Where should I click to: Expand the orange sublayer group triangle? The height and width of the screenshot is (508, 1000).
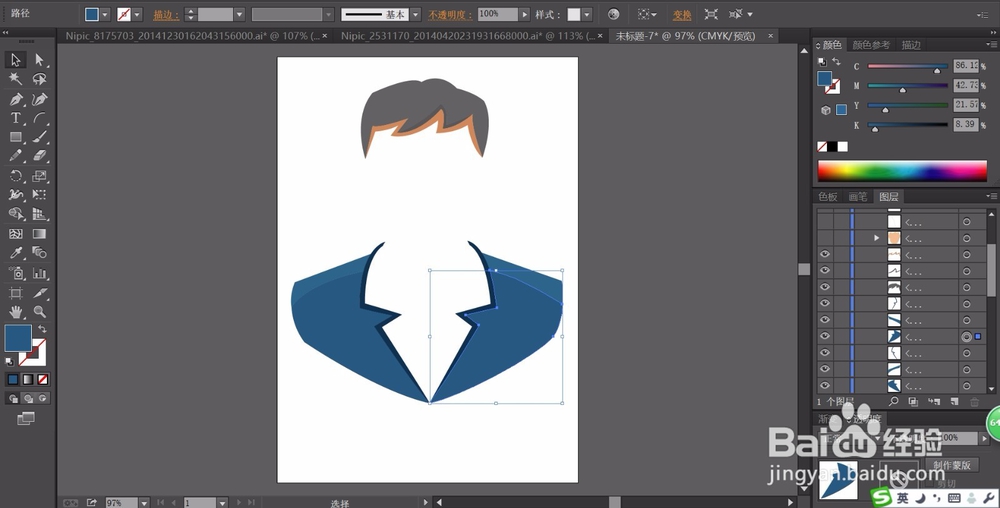tap(877, 238)
